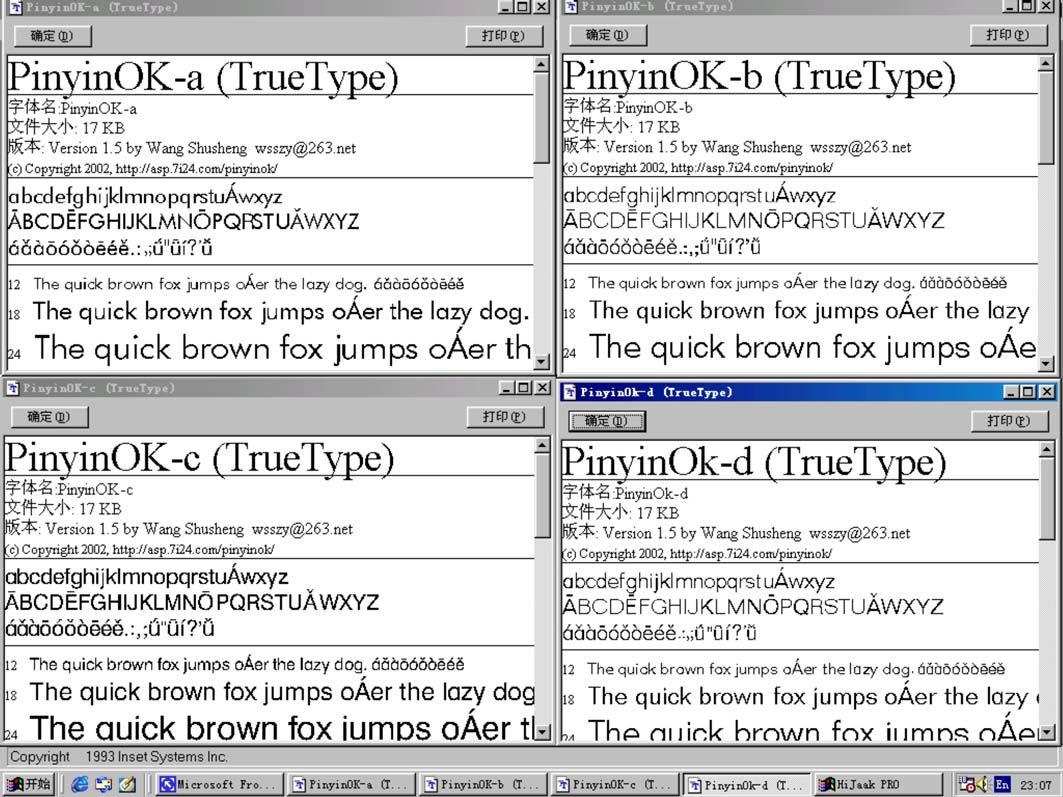Click the 23:07 system clock

[x=1036, y=785]
